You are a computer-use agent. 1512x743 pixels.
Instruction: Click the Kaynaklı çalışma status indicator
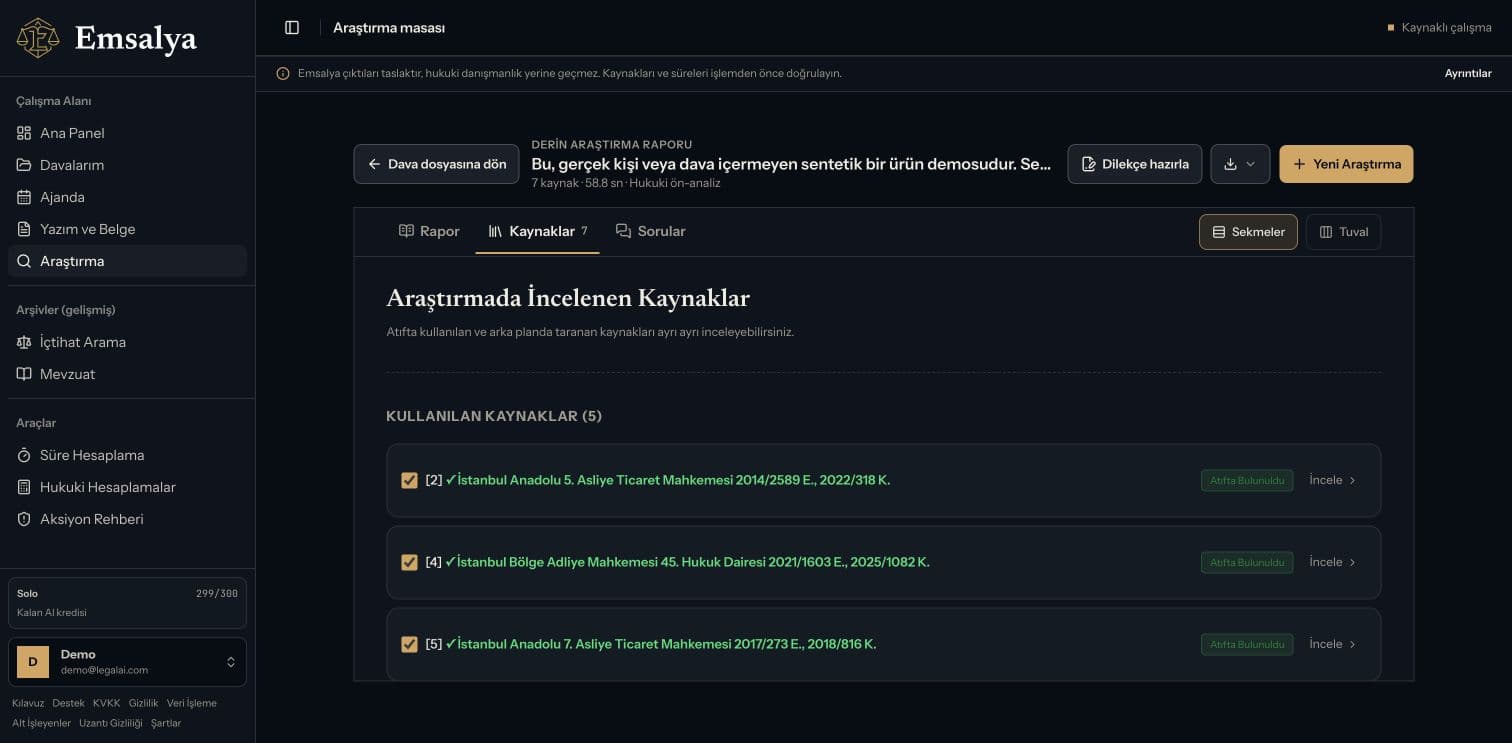click(1439, 28)
